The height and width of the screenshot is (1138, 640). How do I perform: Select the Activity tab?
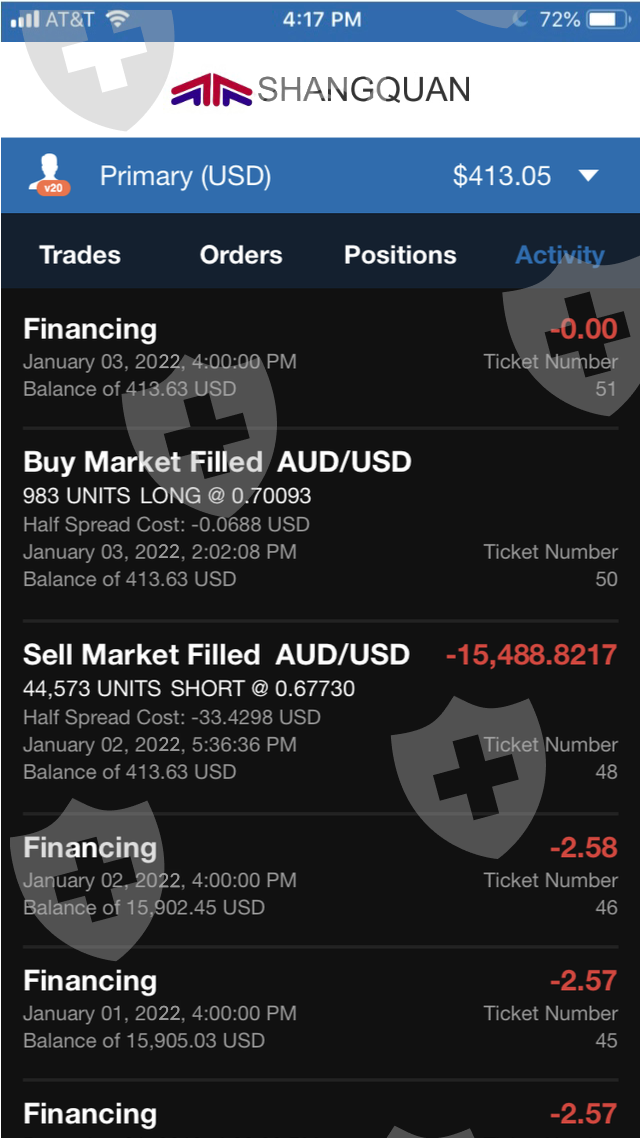[x=559, y=255]
